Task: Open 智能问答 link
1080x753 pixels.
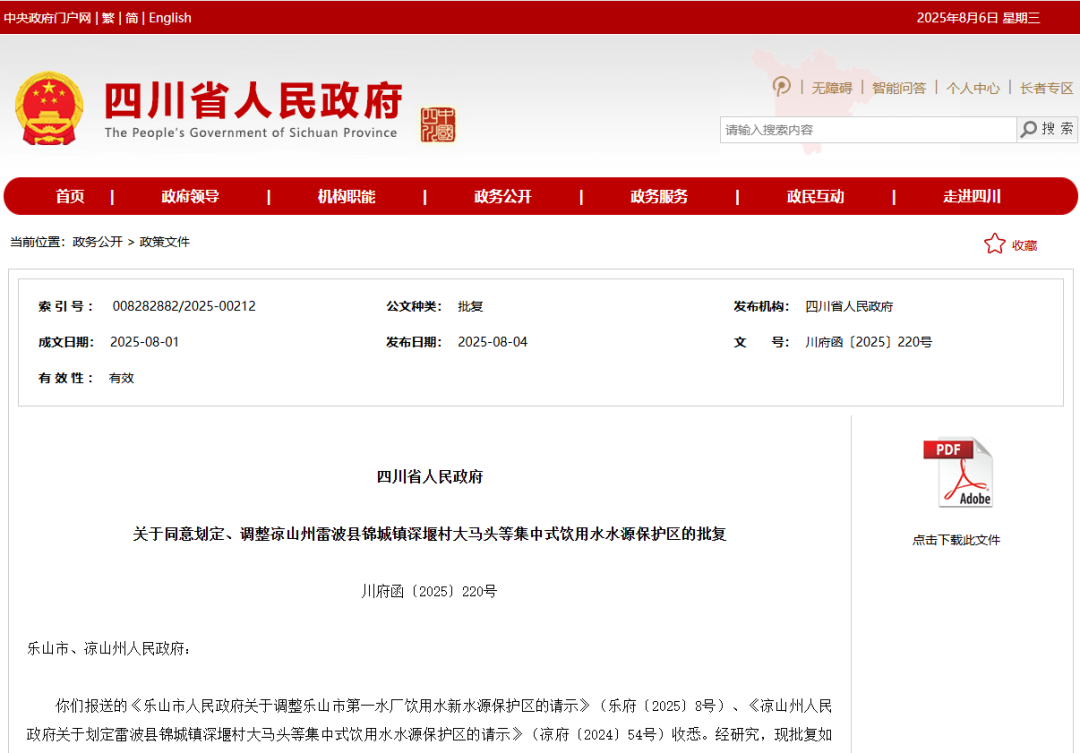Action: [x=899, y=88]
